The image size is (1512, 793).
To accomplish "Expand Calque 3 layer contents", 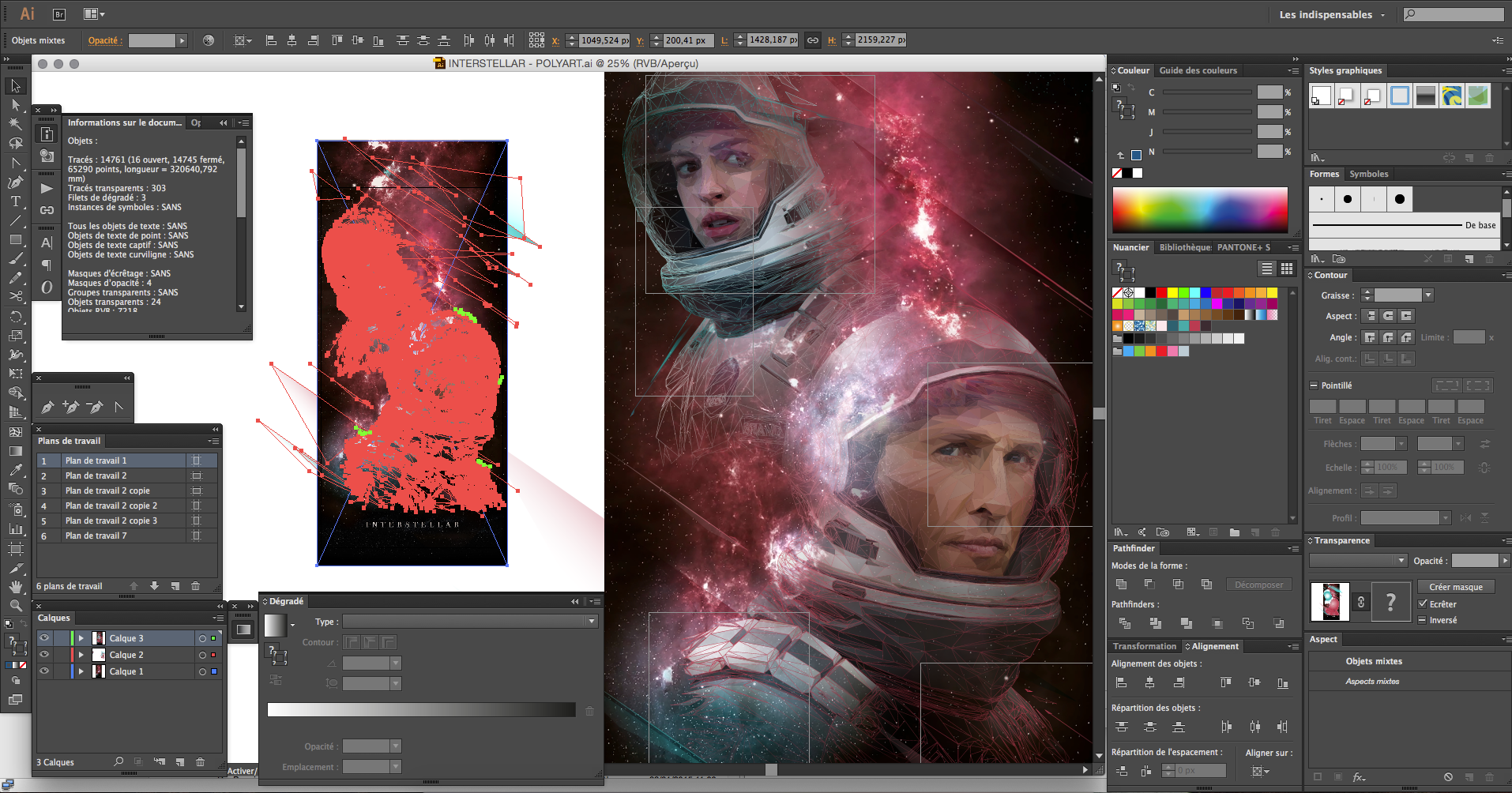I will click(x=81, y=638).
